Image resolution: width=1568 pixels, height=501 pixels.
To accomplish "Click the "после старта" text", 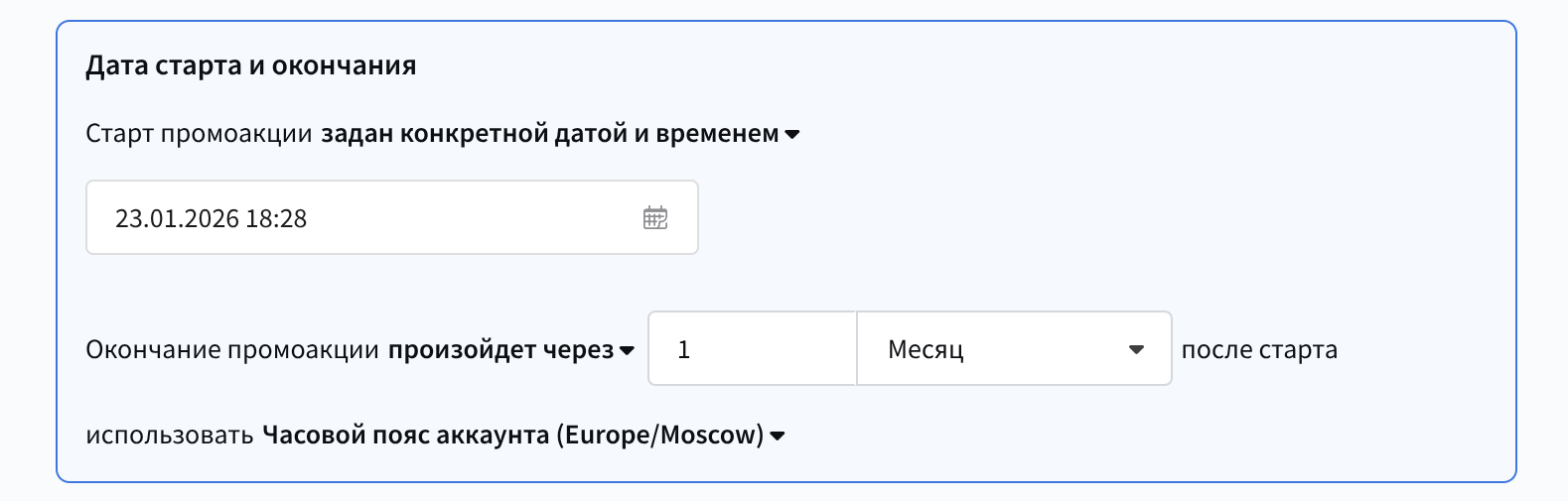I will (1259, 350).
